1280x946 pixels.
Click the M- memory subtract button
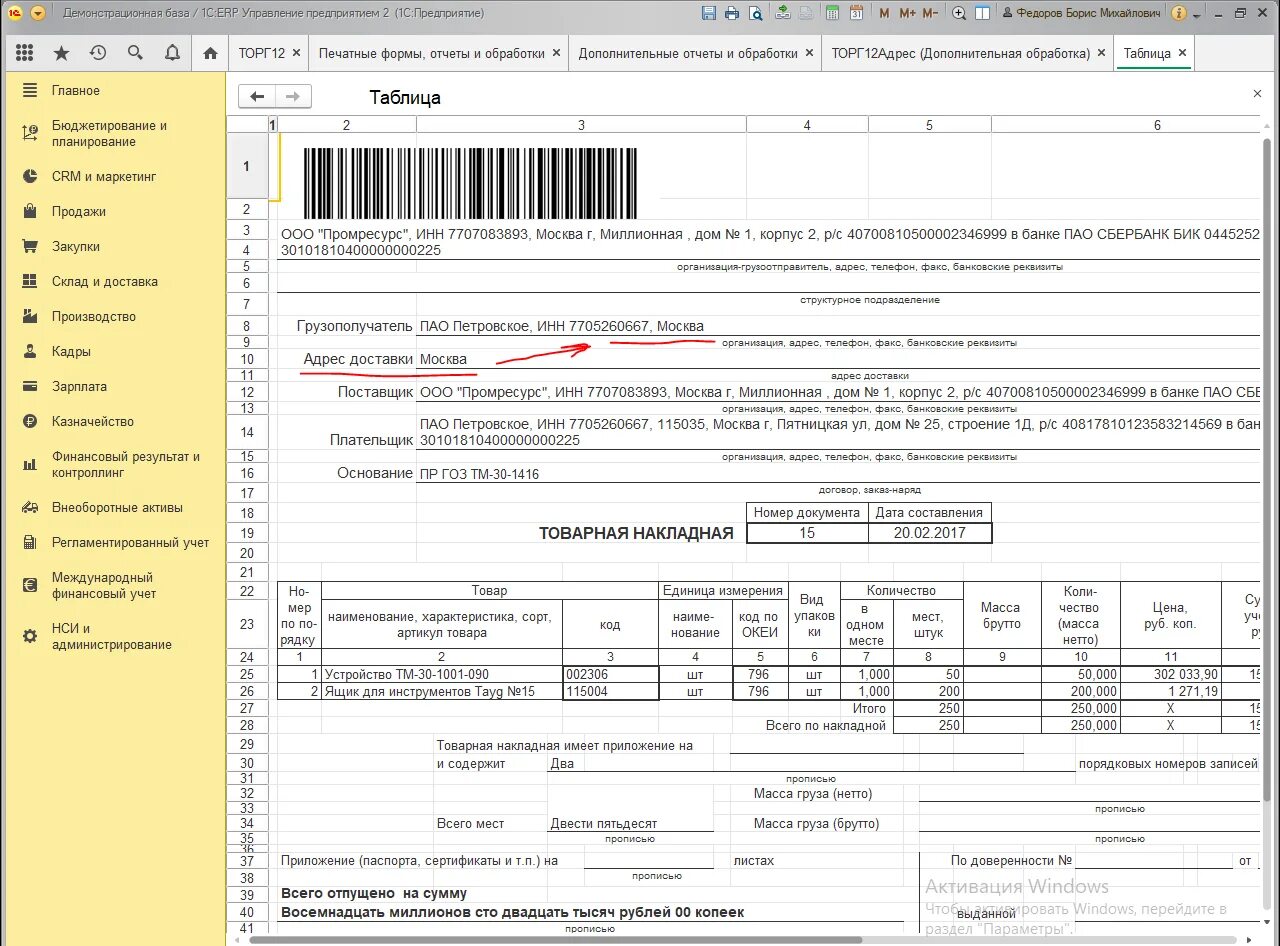click(x=930, y=14)
